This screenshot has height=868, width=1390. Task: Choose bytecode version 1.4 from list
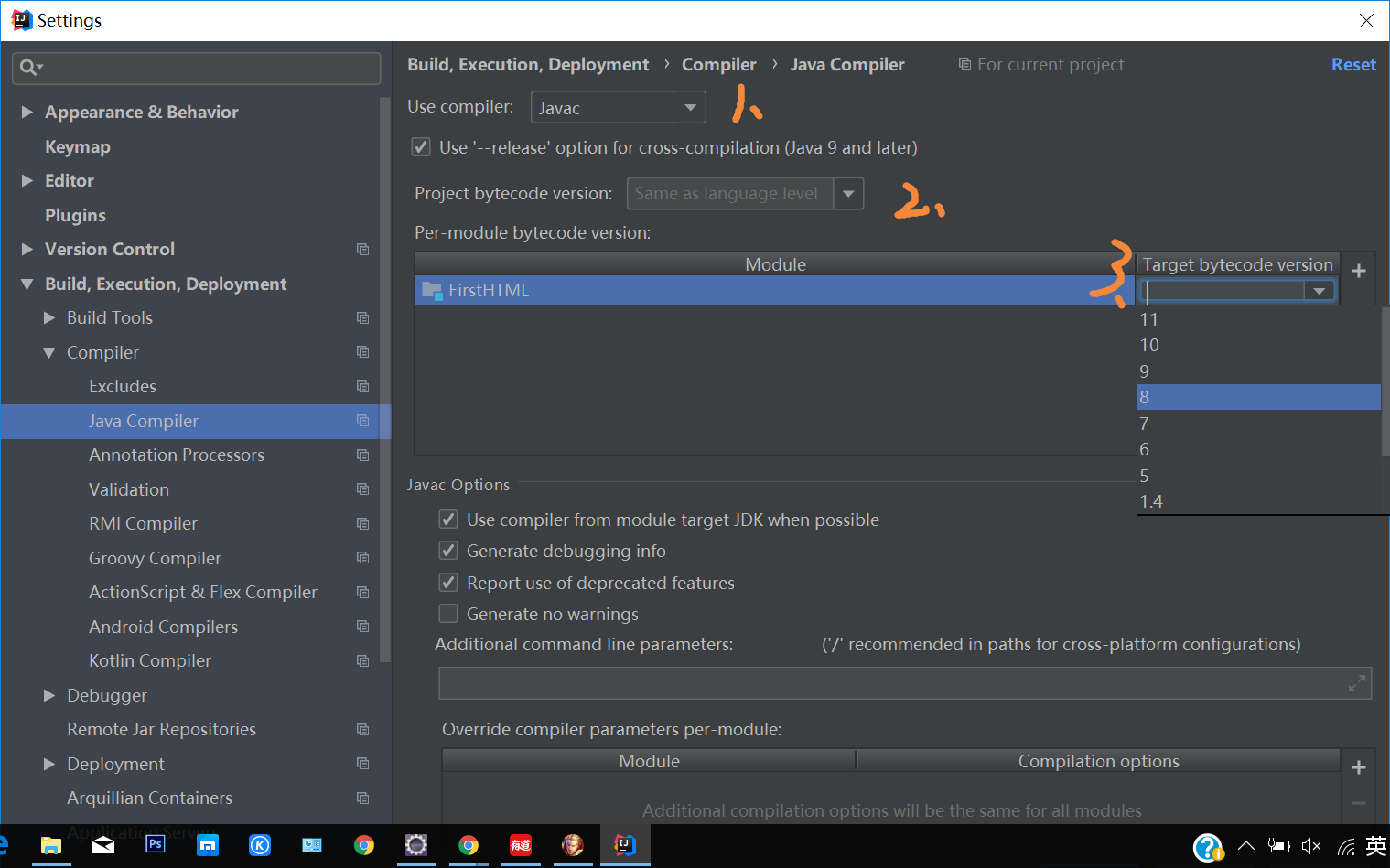pyautogui.click(x=1259, y=501)
